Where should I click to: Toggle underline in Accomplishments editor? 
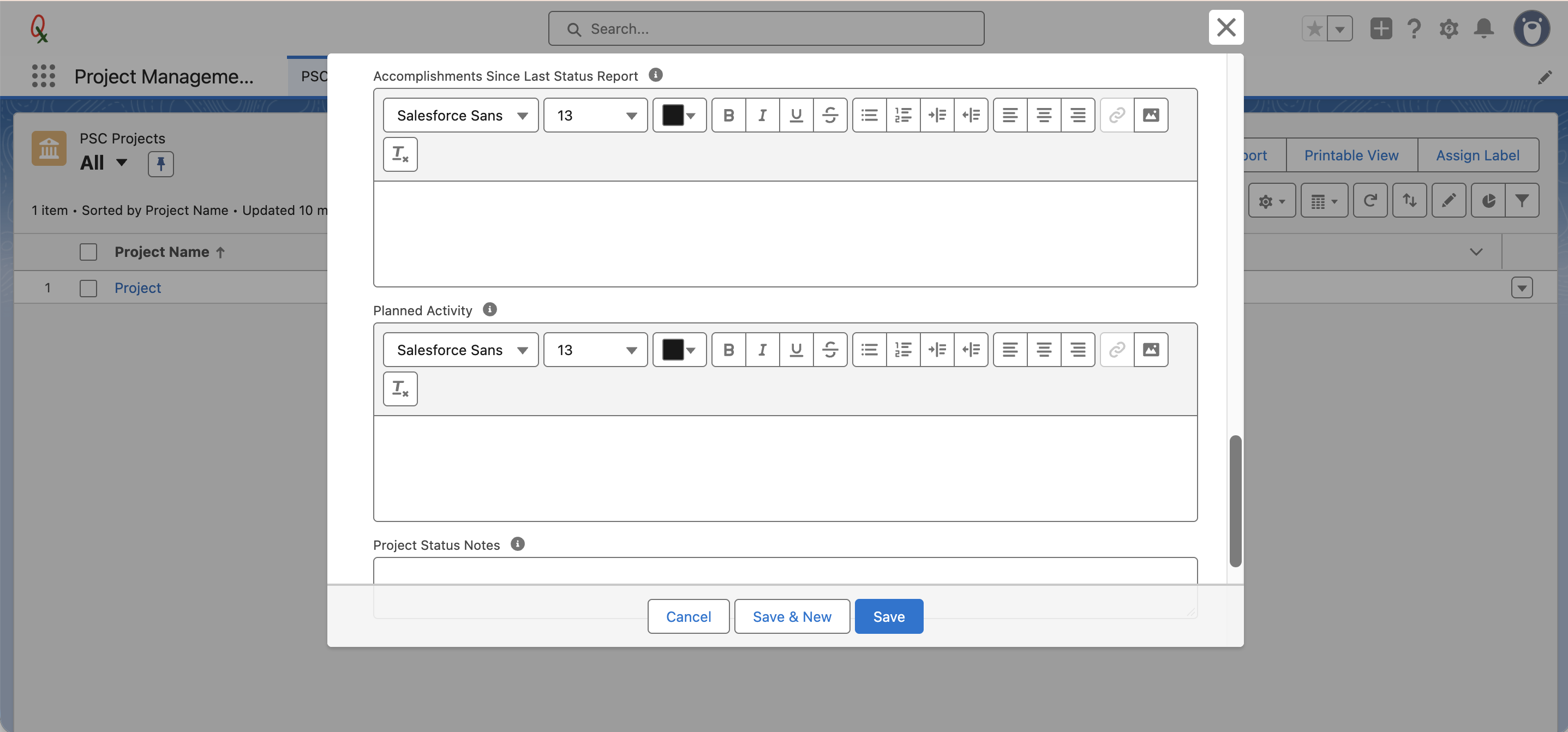[795, 115]
